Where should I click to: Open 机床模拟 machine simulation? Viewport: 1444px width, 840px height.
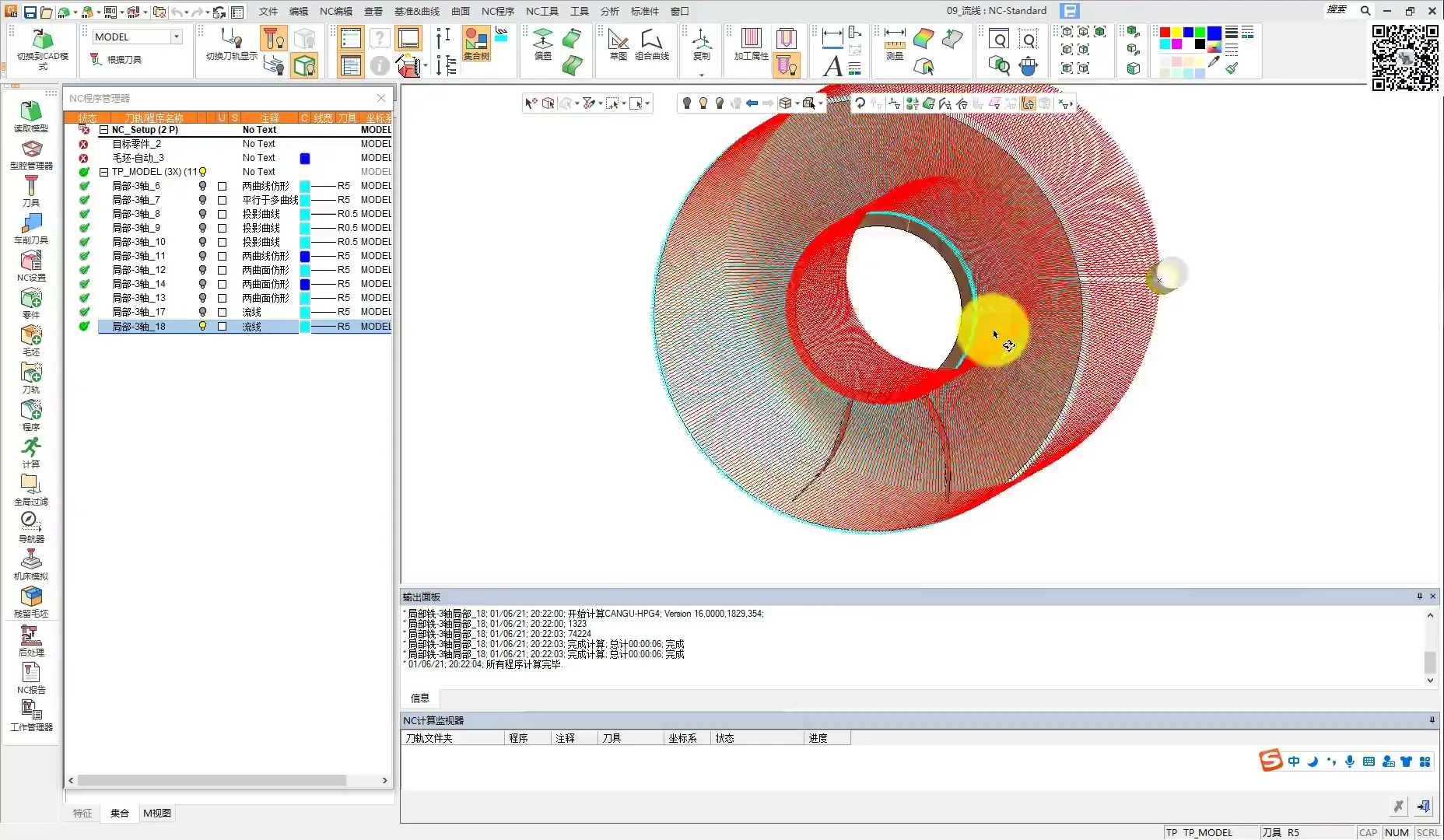[x=31, y=564]
